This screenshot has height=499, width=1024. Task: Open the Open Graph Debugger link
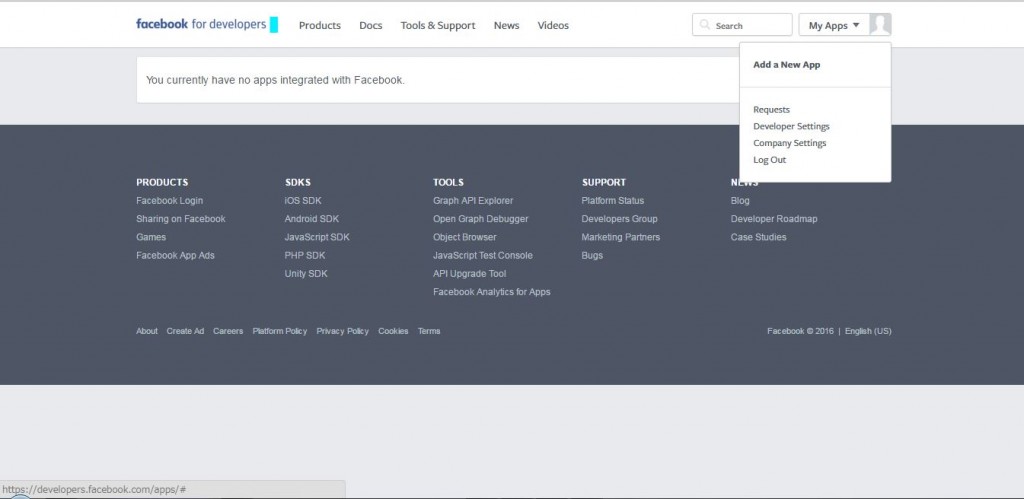point(481,219)
